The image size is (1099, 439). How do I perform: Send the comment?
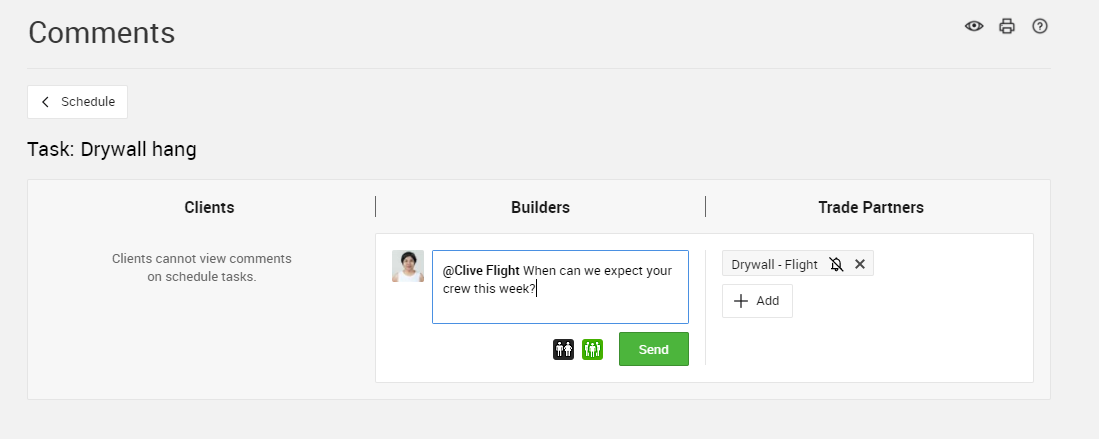coord(653,349)
